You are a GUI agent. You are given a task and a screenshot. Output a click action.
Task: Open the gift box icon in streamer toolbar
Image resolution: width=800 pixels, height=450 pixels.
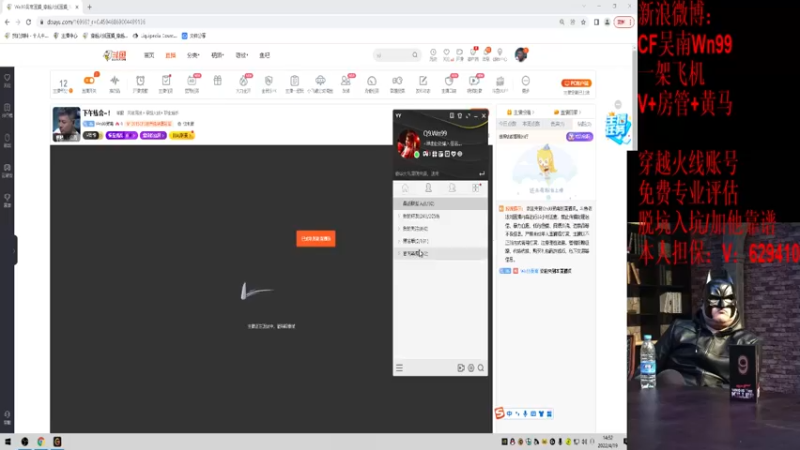pos(217,81)
